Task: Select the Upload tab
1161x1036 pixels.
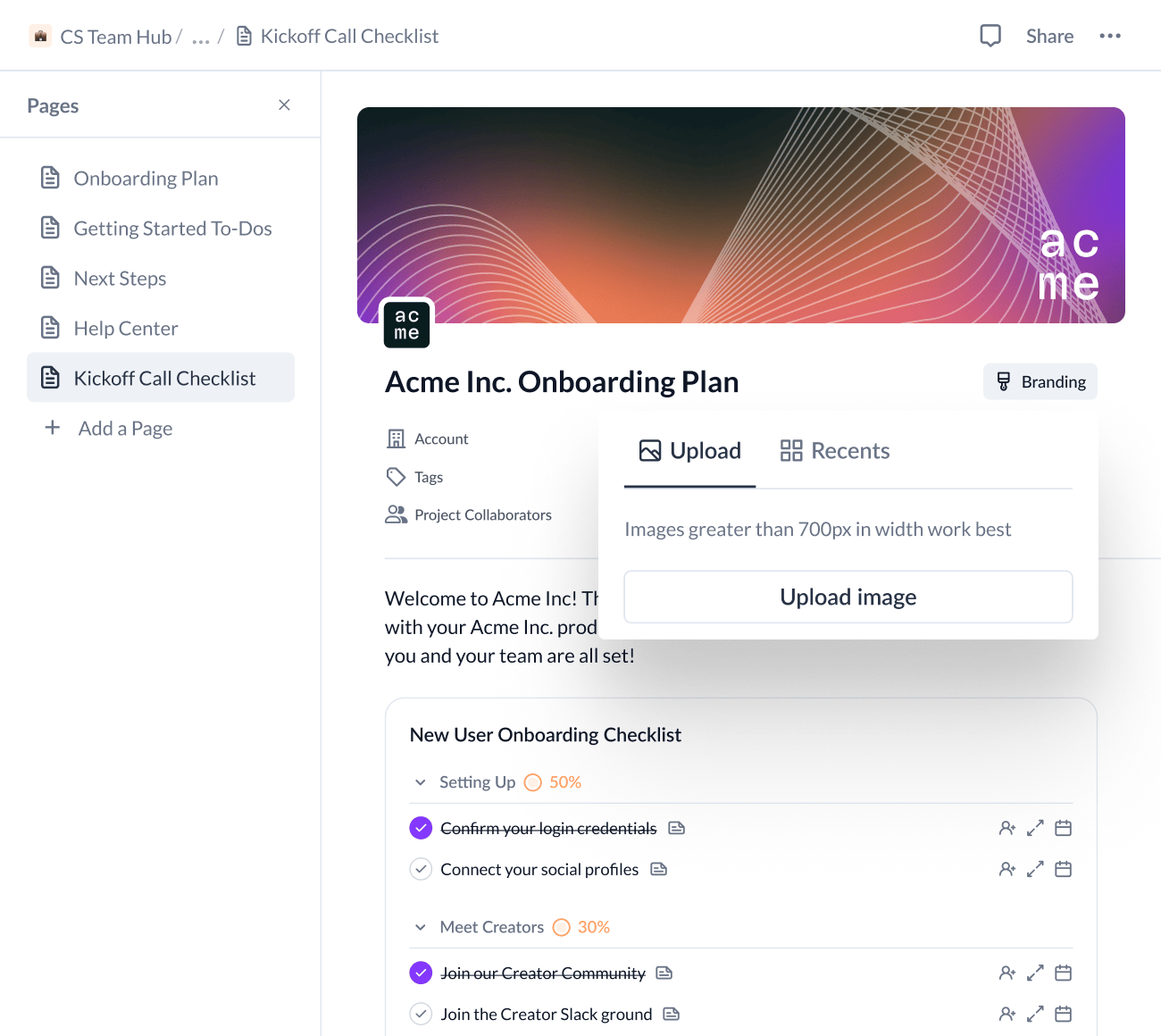Action: [x=689, y=450]
